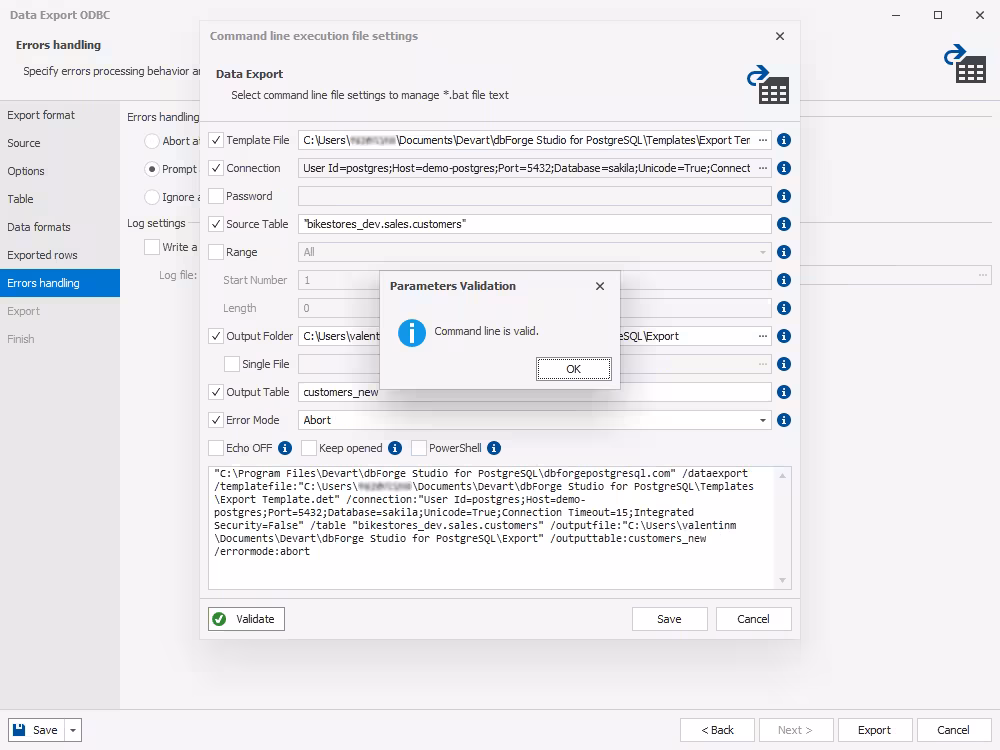Go to Data formats wizard page
This screenshot has height=750, width=1000.
[x=60, y=227]
